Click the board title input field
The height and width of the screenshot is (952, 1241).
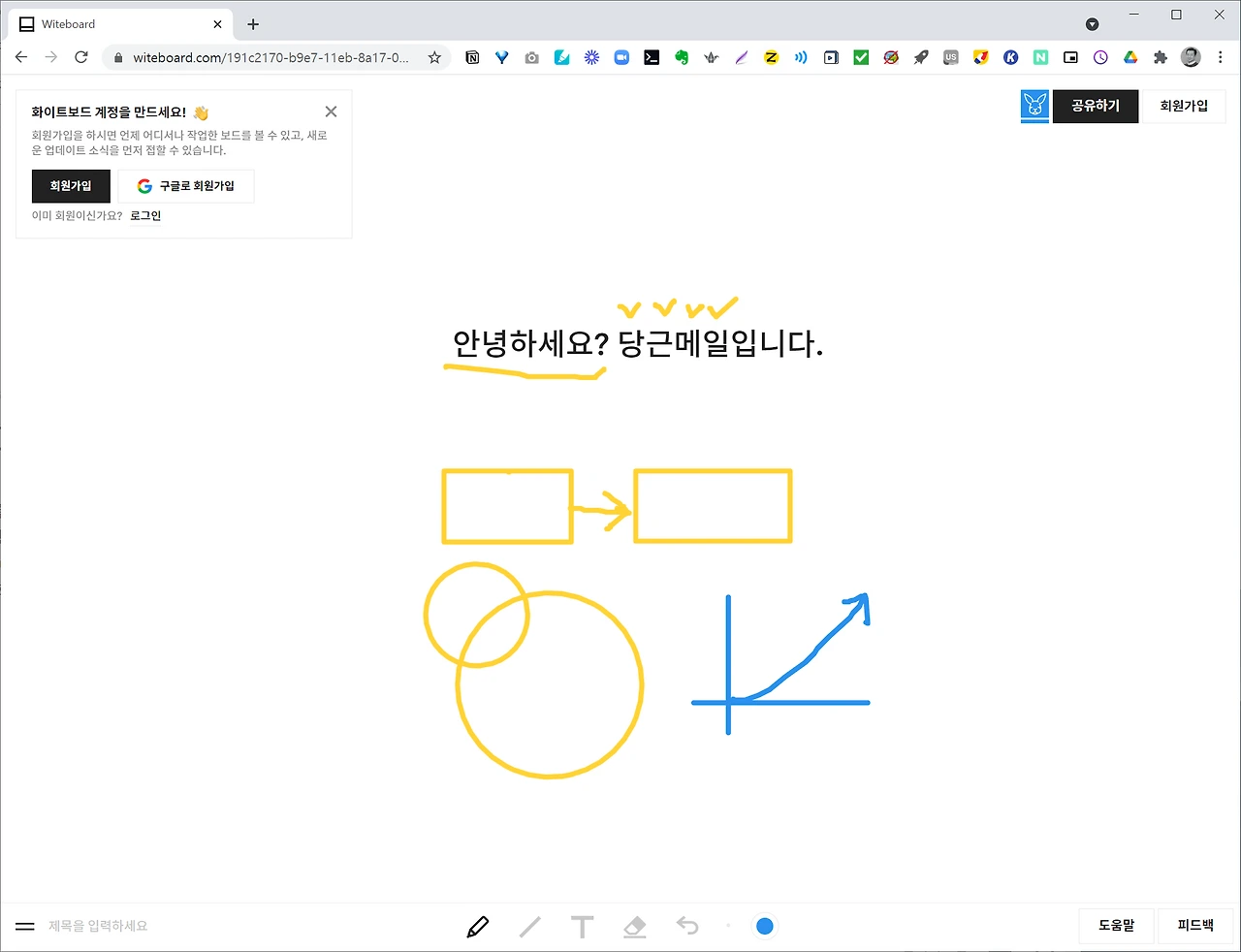tap(98, 926)
